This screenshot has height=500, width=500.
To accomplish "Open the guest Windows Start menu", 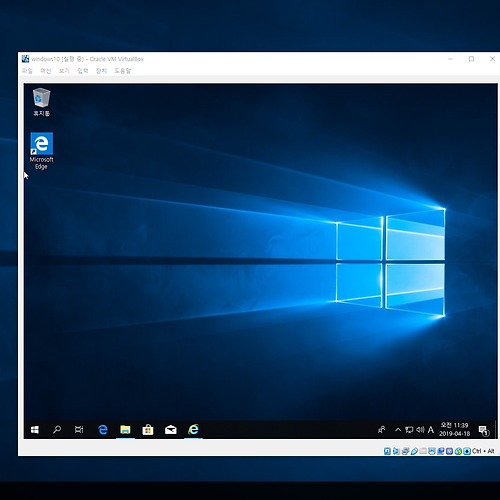I will (x=35, y=430).
